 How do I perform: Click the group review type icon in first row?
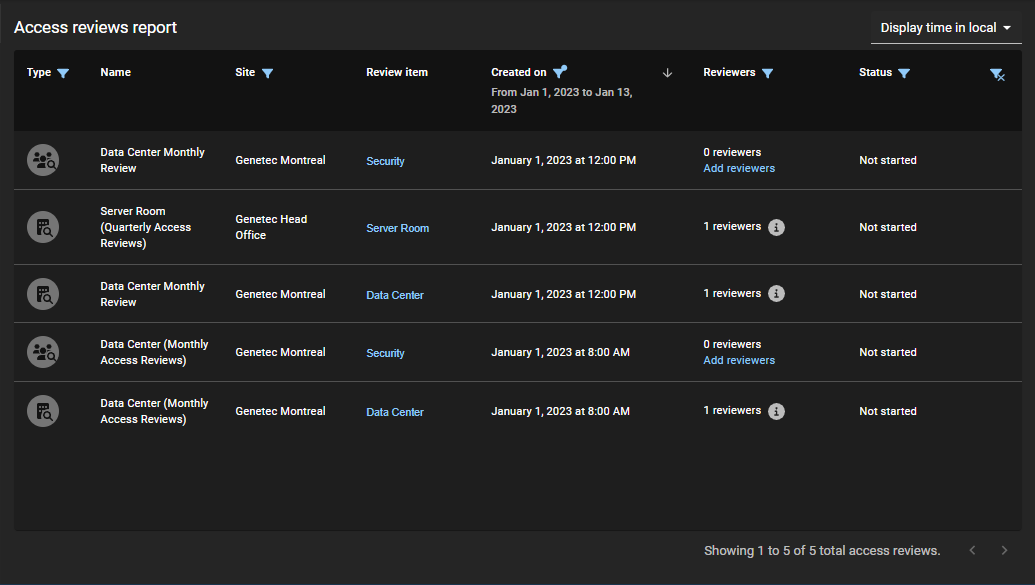pos(43,160)
